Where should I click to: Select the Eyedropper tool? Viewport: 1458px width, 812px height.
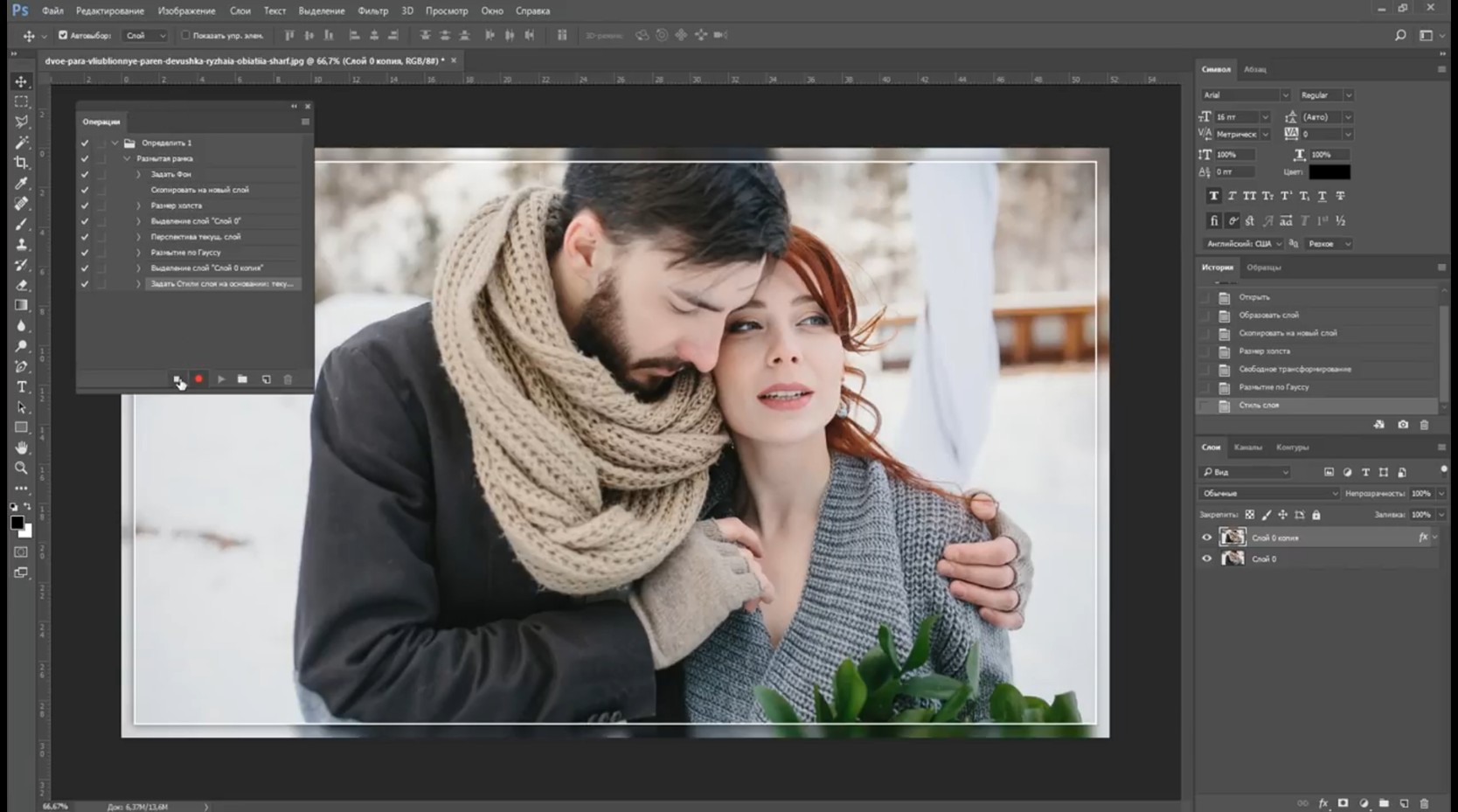click(x=21, y=183)
